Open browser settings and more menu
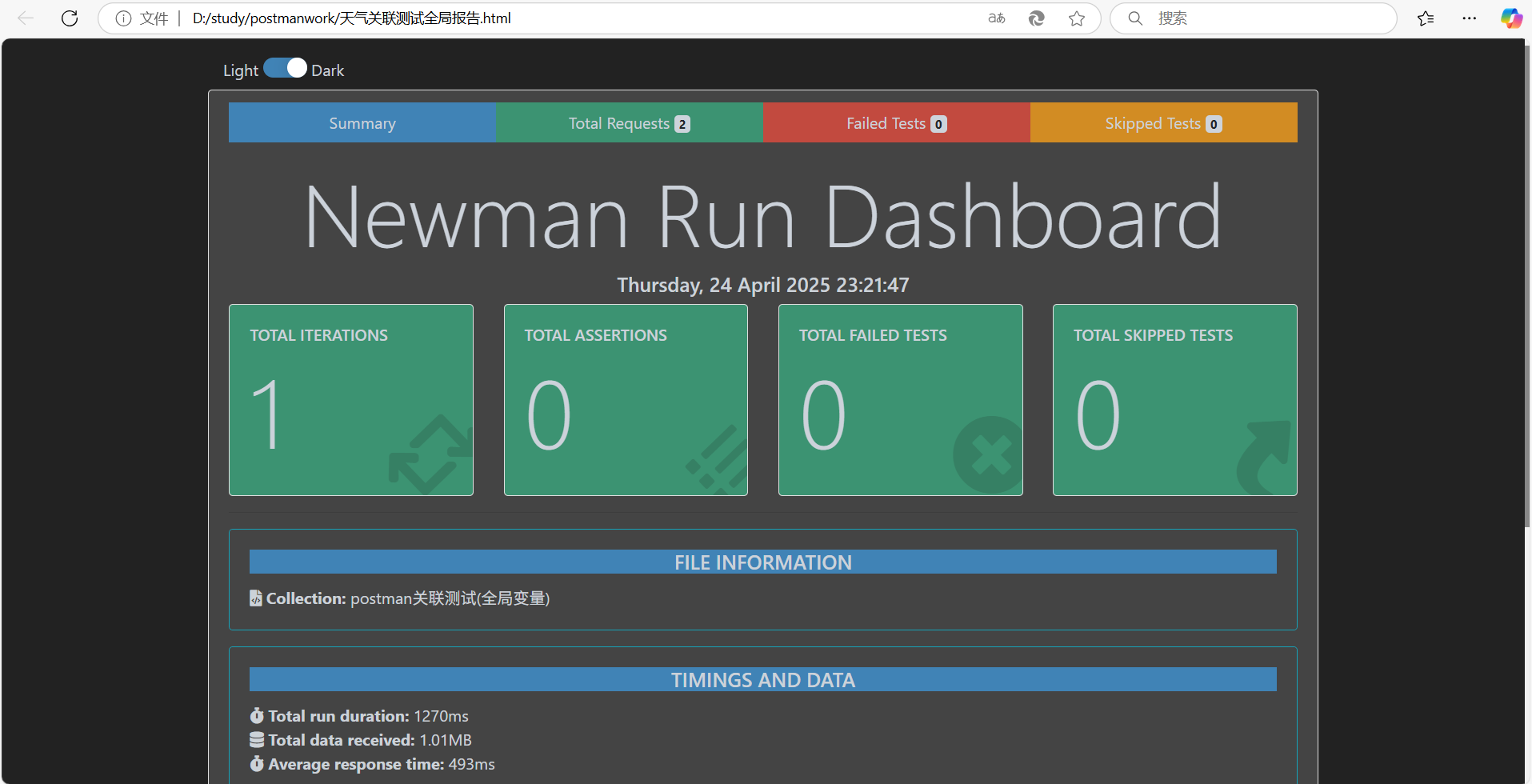 (x=1469, y=18)
